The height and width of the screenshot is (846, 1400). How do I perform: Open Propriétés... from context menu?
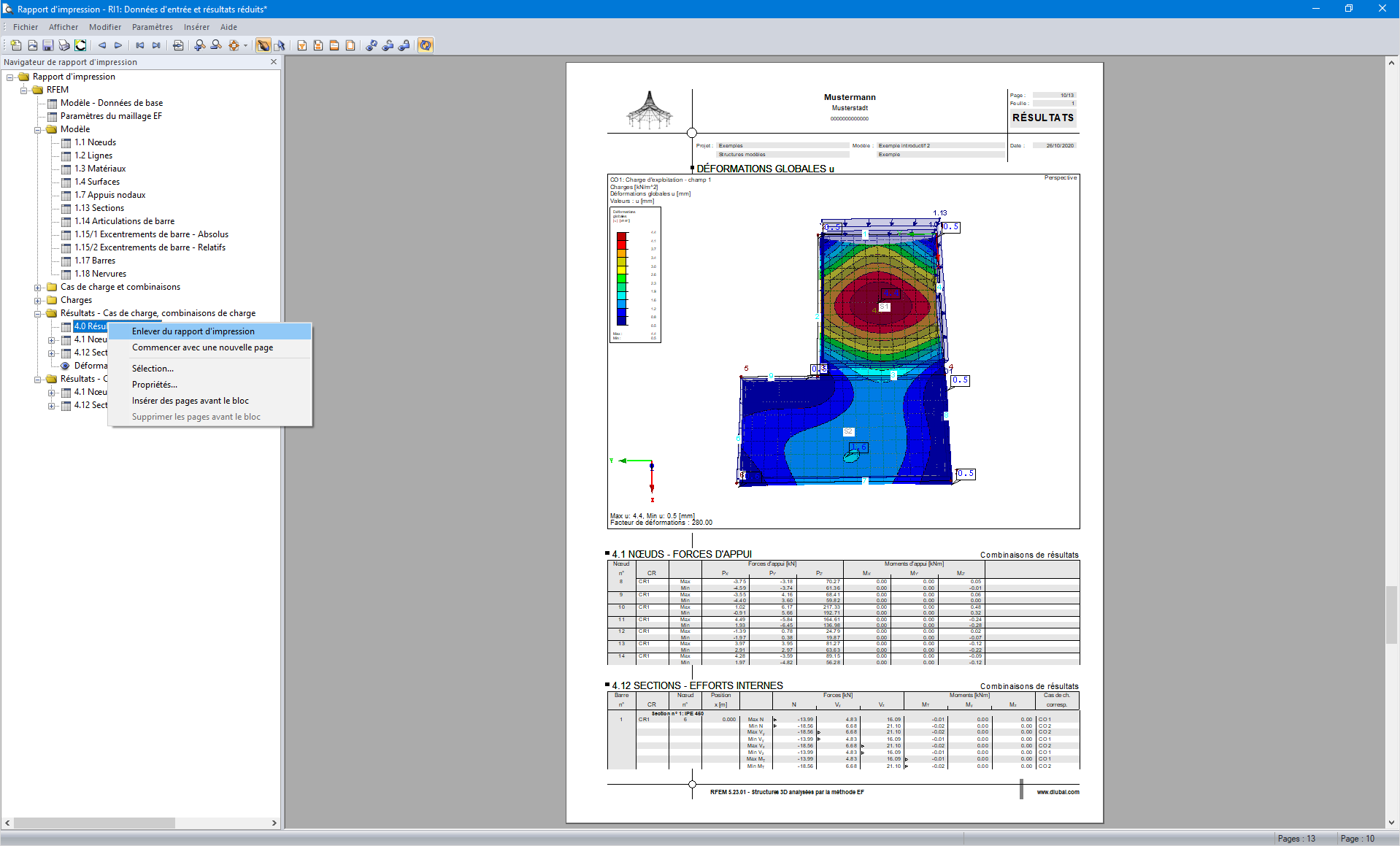pos(210,385)
